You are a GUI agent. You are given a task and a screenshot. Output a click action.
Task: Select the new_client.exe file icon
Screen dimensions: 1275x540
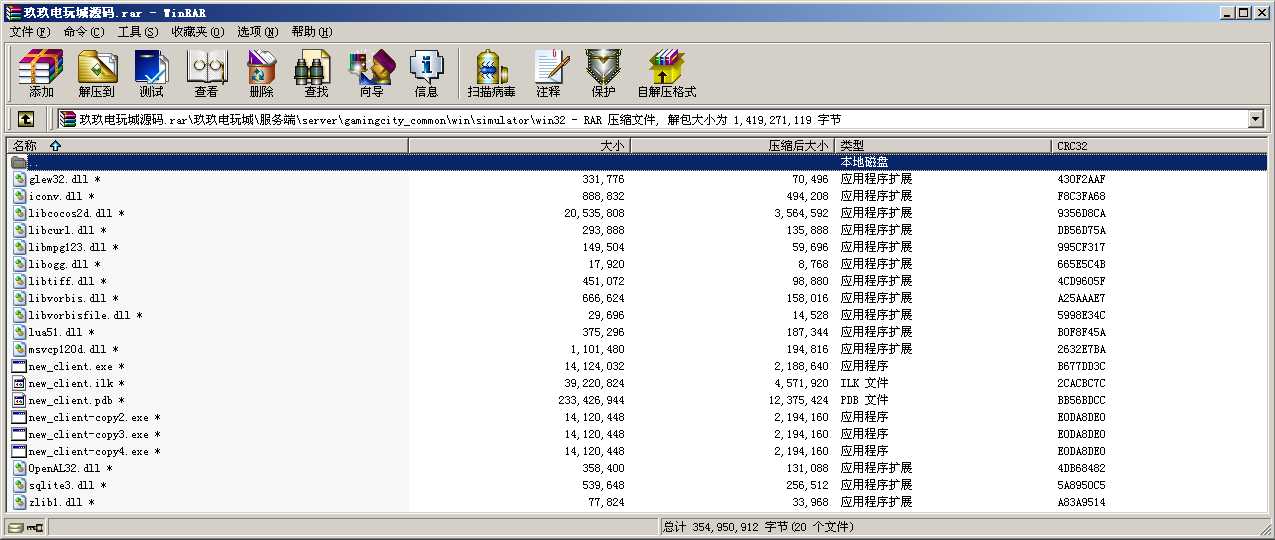click(x=19, y=366)
